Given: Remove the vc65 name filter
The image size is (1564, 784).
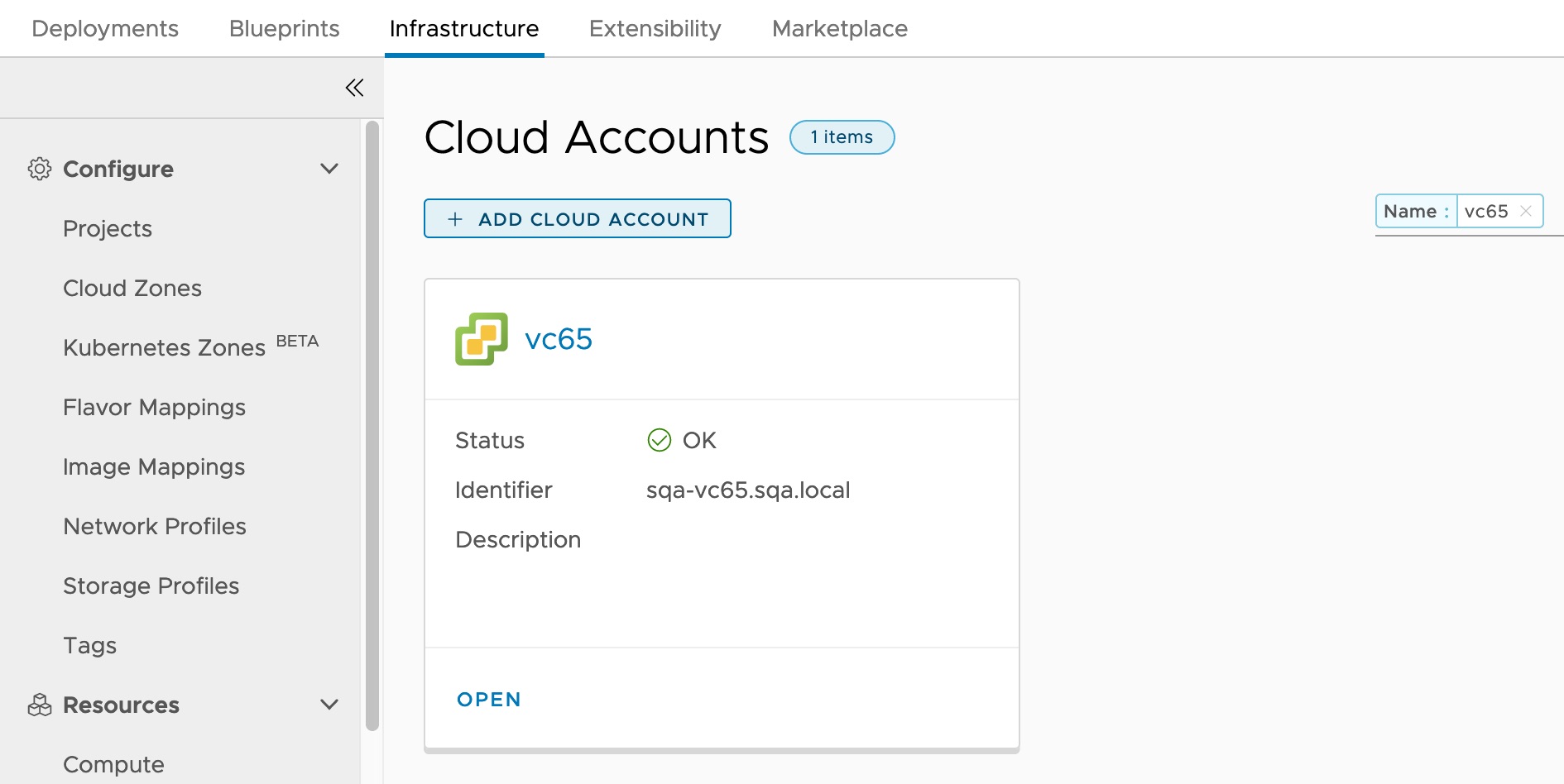Looking at the screenshot, I should pos(1528,211).
